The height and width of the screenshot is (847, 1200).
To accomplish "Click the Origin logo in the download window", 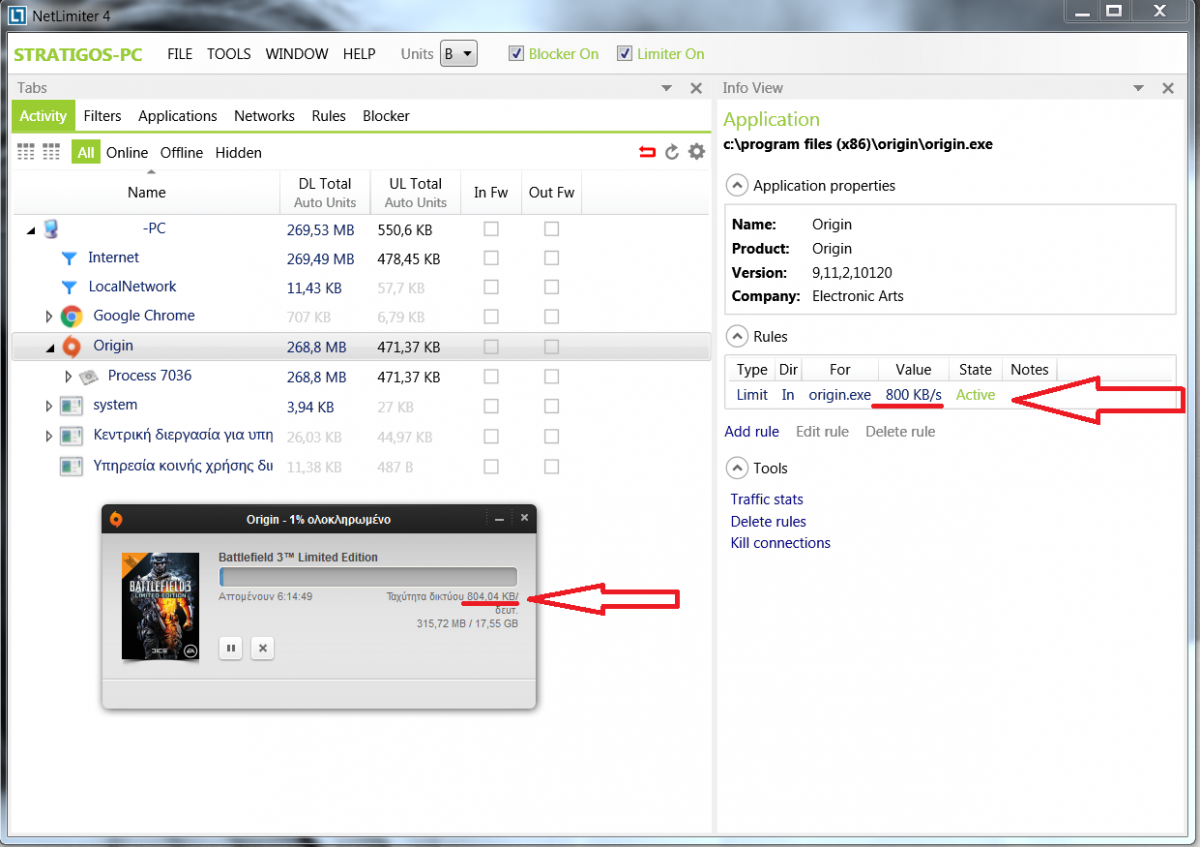I will (116, 519).
